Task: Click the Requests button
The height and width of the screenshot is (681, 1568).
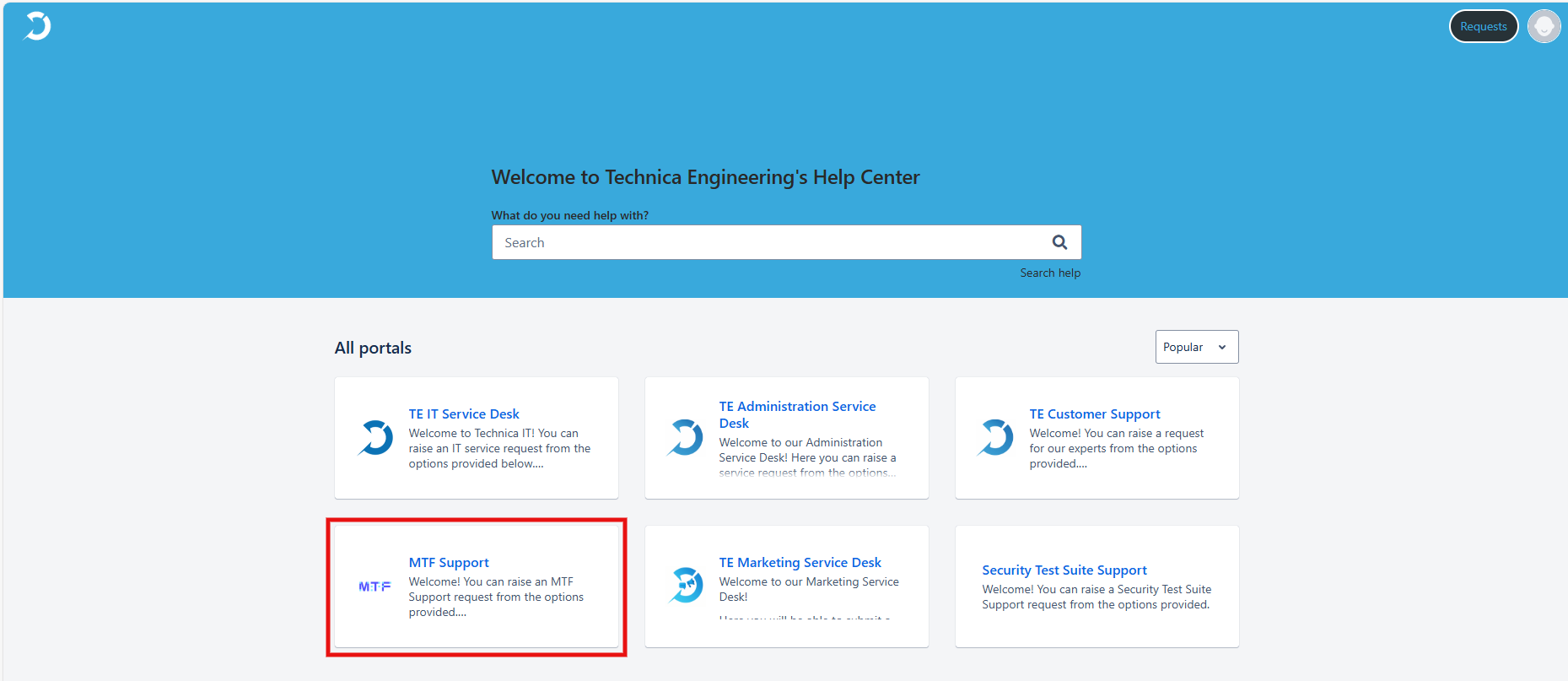Action: pyautogui.click(x=1483, y=26)
